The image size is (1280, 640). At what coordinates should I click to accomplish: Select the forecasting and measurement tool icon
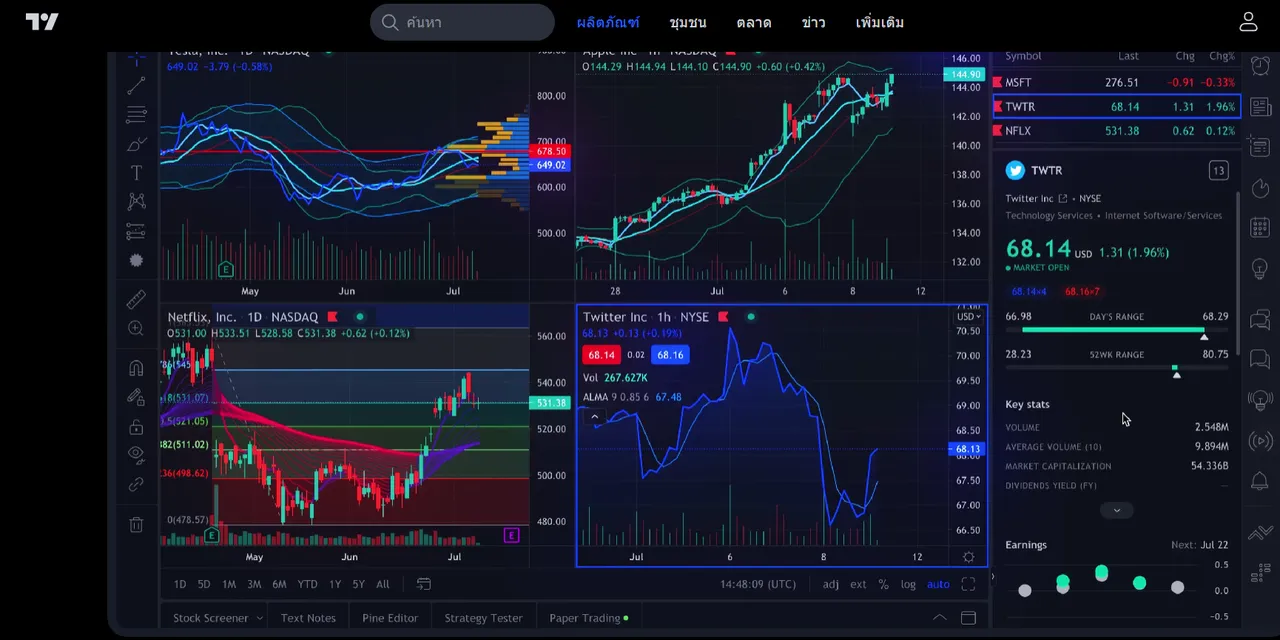click(136, 231)
